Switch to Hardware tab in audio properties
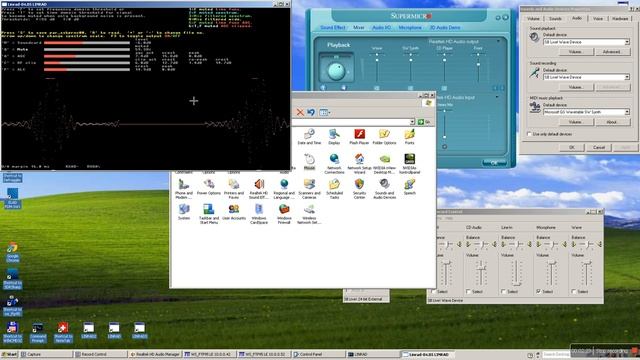 (620, 19)
